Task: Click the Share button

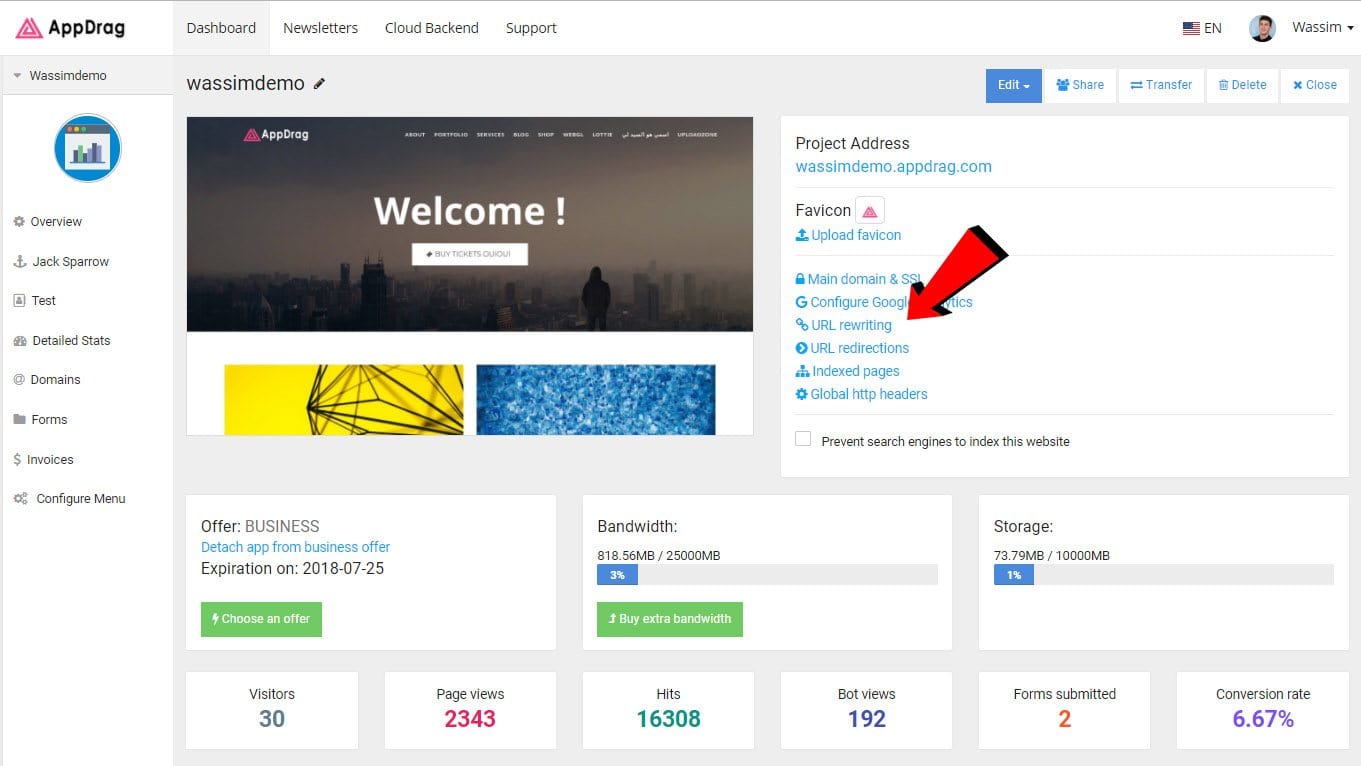Action: [x=1080, y=85]
